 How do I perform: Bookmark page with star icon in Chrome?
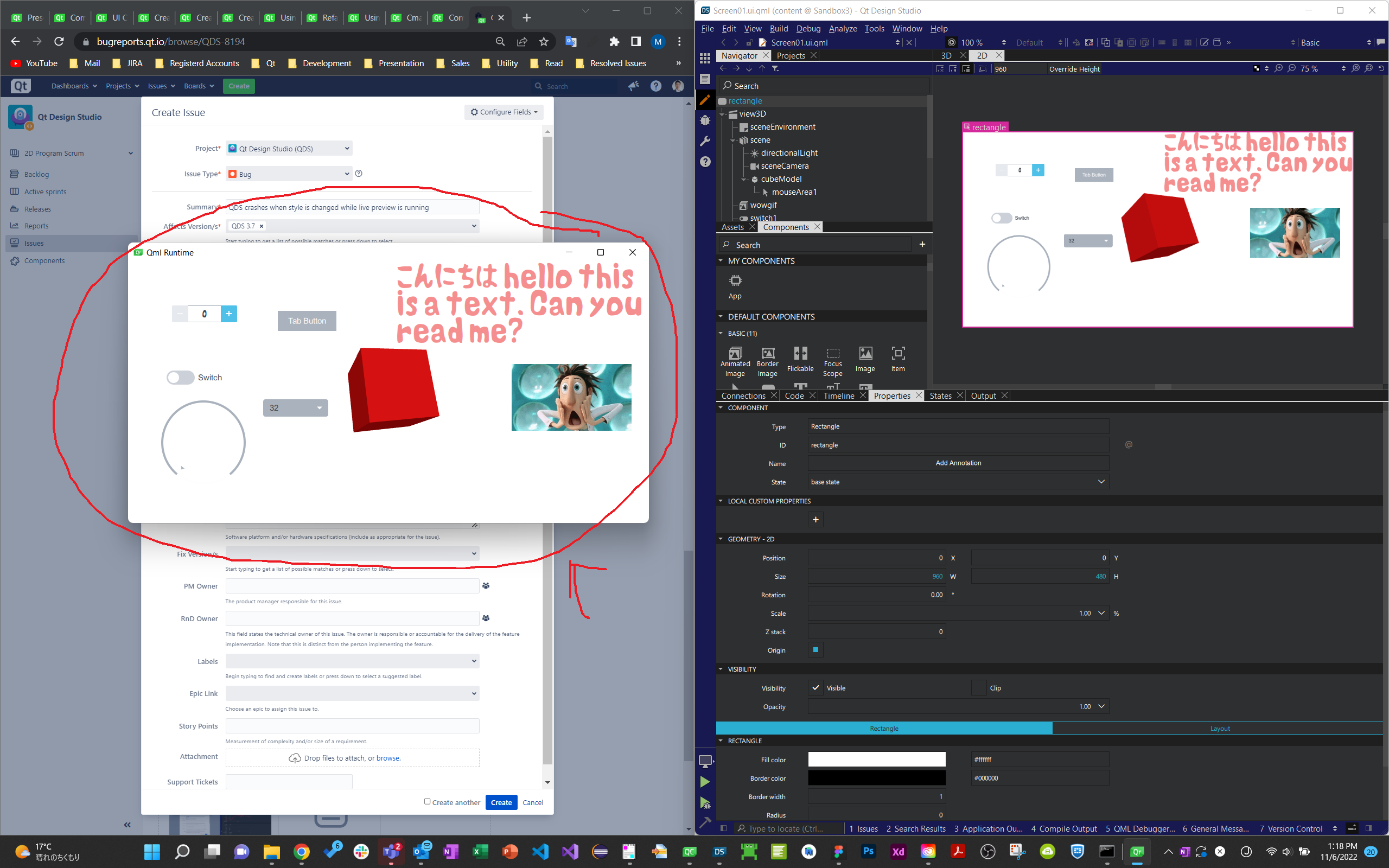pos(544,41)
